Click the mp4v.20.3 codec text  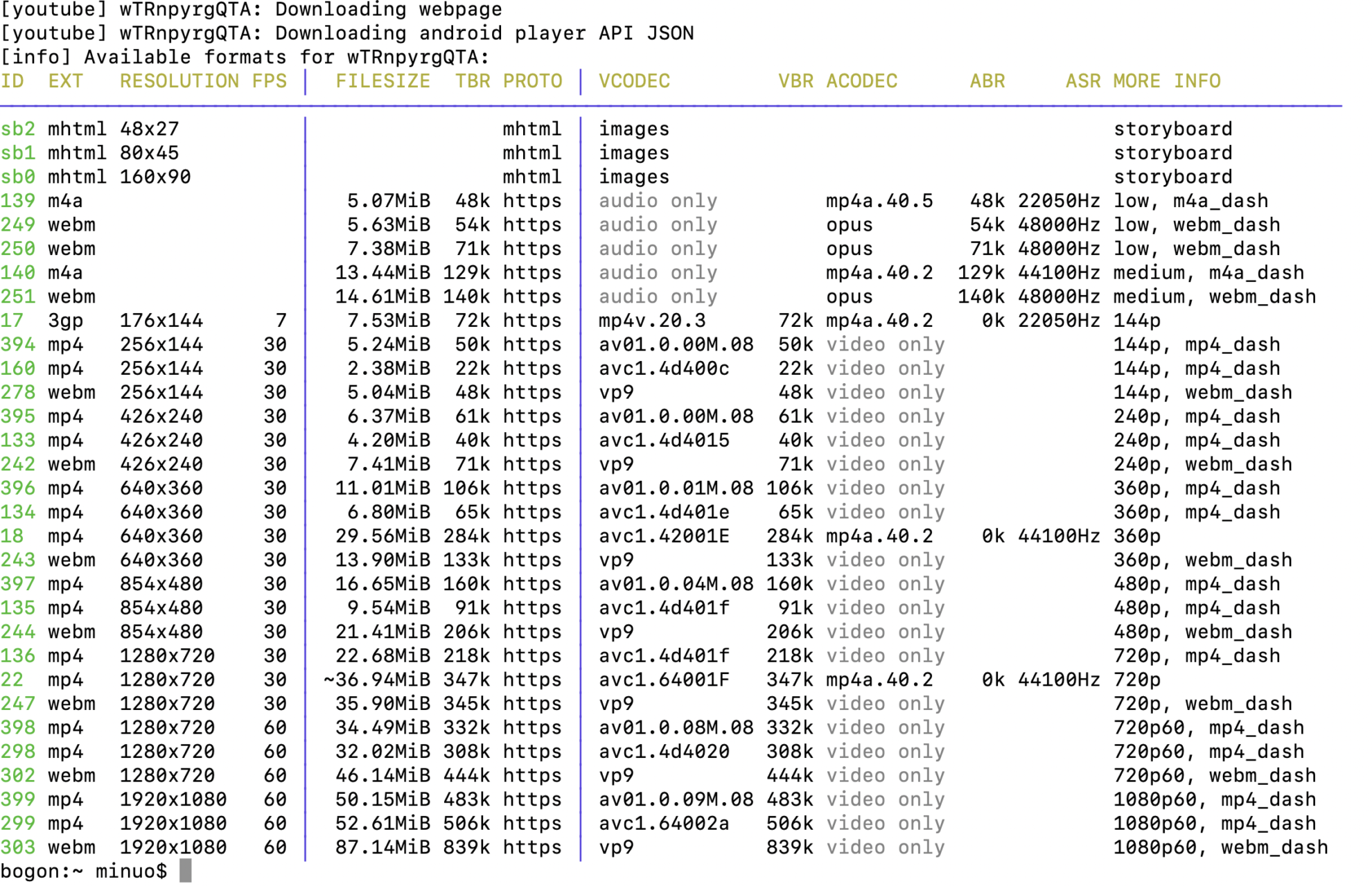[x=652, y=320]
